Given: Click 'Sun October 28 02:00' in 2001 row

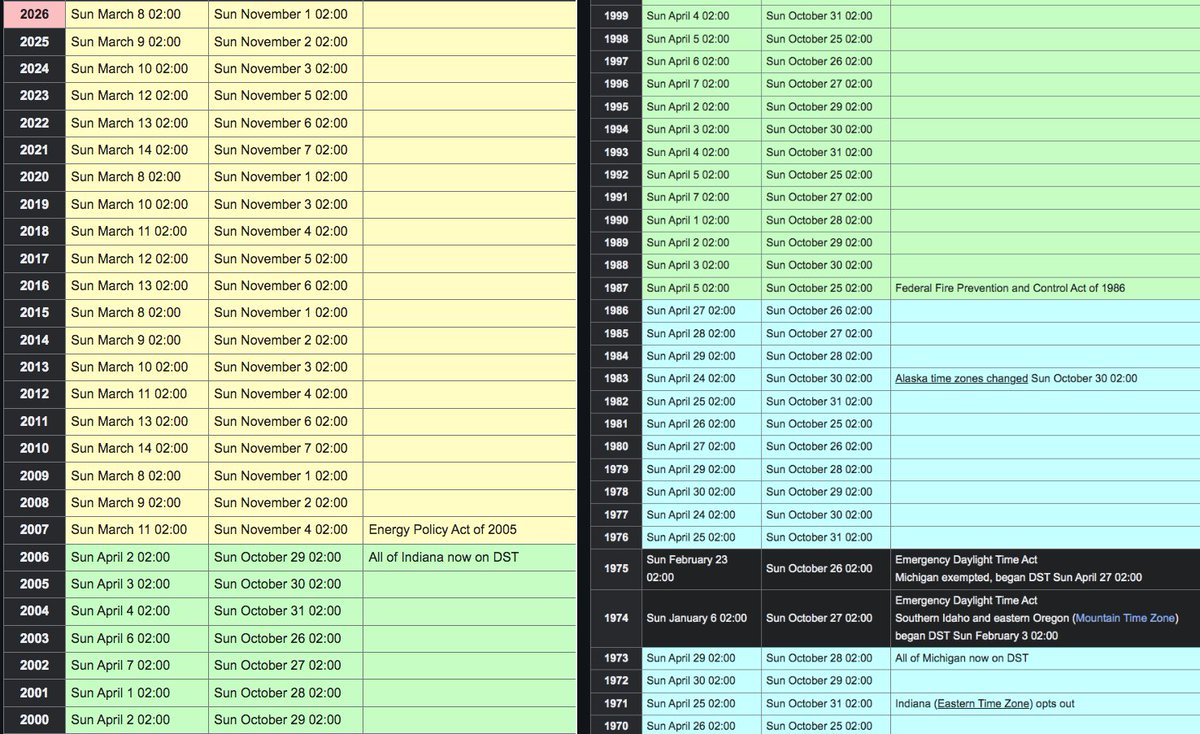Looking at the screenshot, I should [277, 693].
